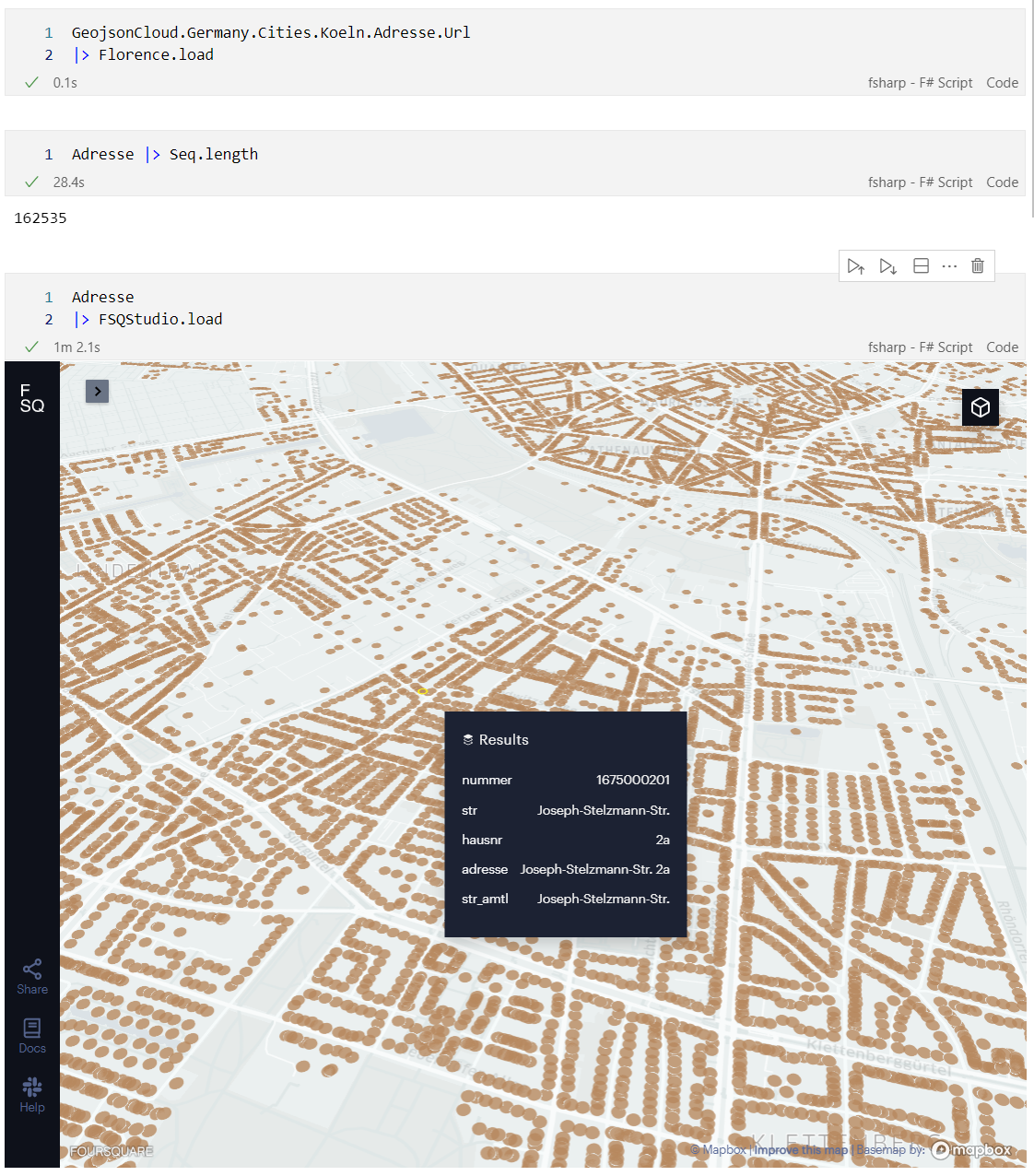Split the cell using the toolbar icon
The image size is (1034, 1176).
[x=921, y=266]
